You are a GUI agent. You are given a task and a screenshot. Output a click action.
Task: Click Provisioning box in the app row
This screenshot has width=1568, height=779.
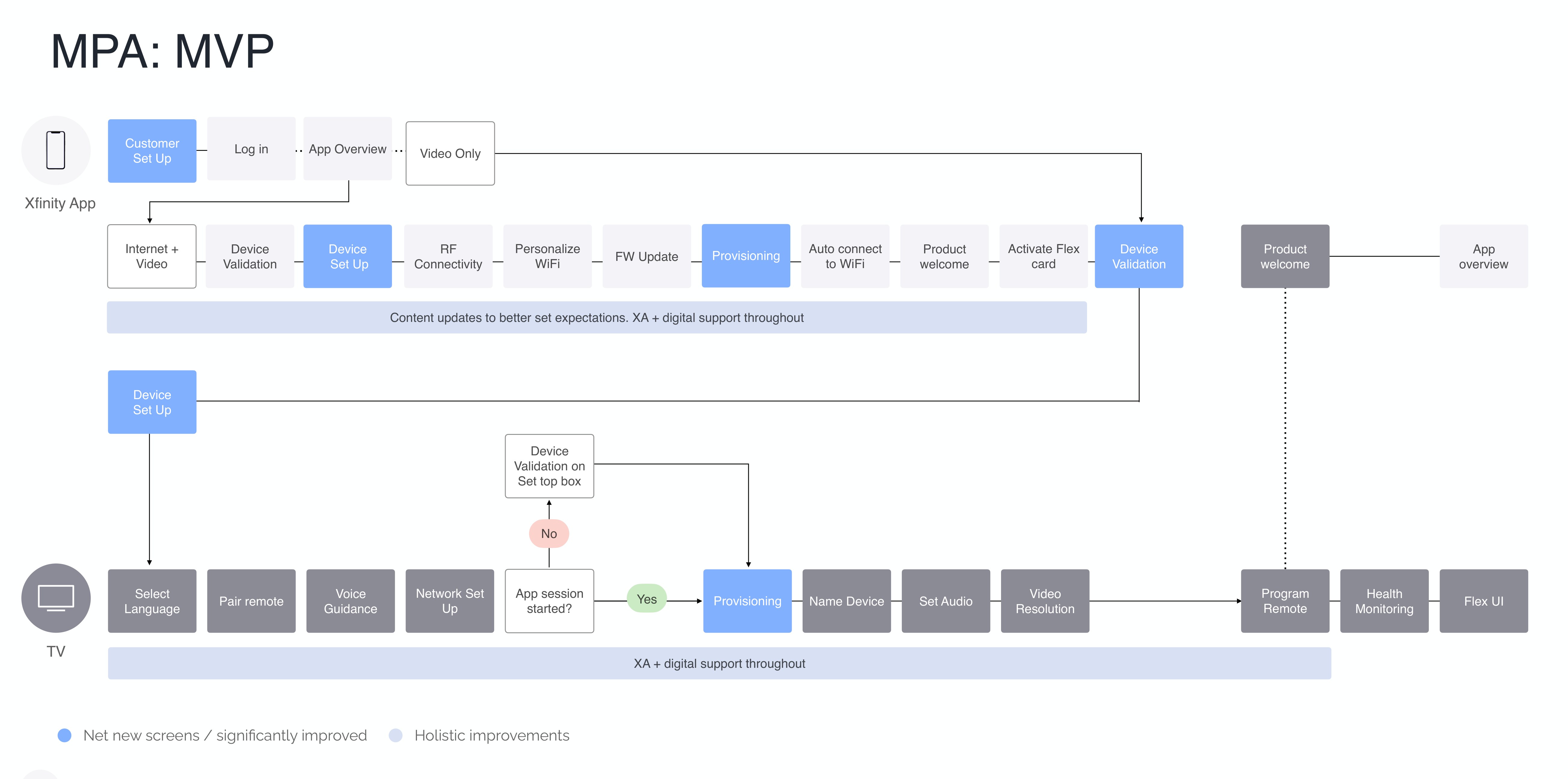coord(746,255)
